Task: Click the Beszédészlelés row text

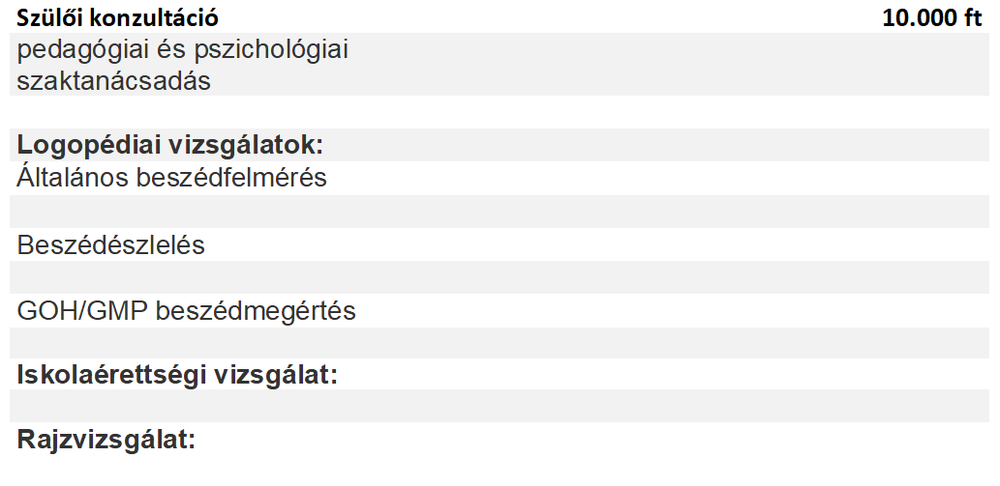Action: pos(111,244)
